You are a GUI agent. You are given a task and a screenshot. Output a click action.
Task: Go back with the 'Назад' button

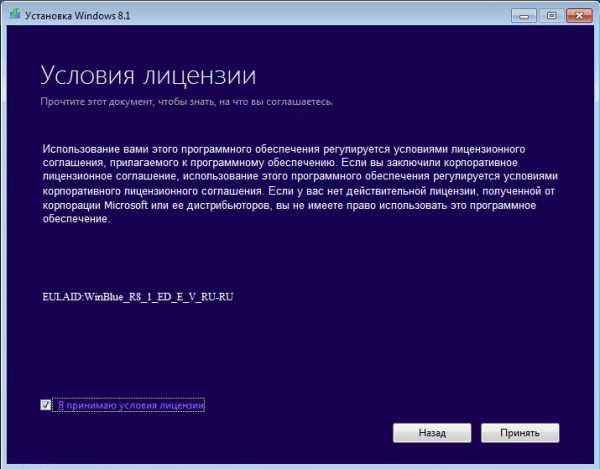432,433
